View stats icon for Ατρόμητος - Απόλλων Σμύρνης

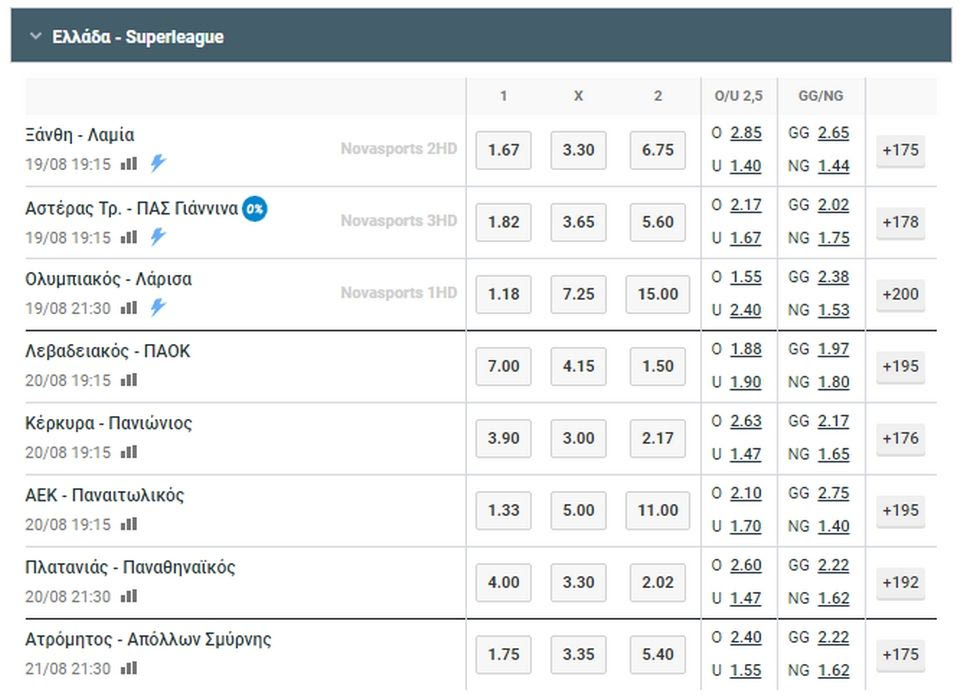(128, 668)
